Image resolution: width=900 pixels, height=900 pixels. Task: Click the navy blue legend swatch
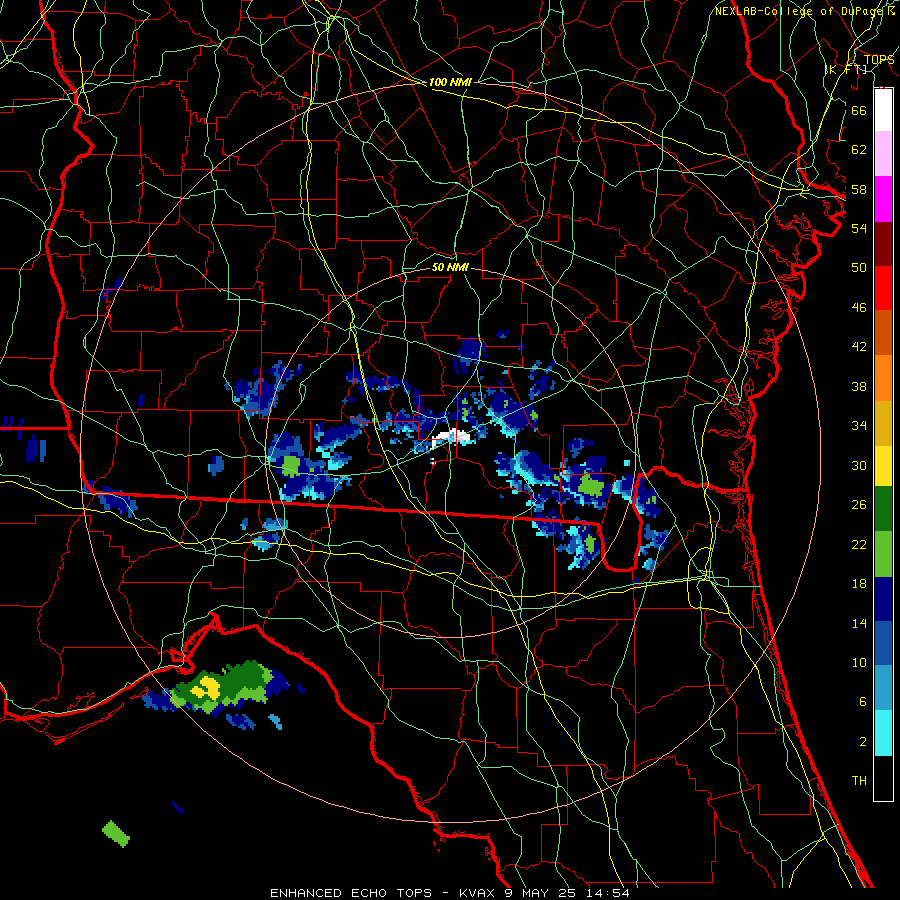pyautogui.click(x=883, y=599)
